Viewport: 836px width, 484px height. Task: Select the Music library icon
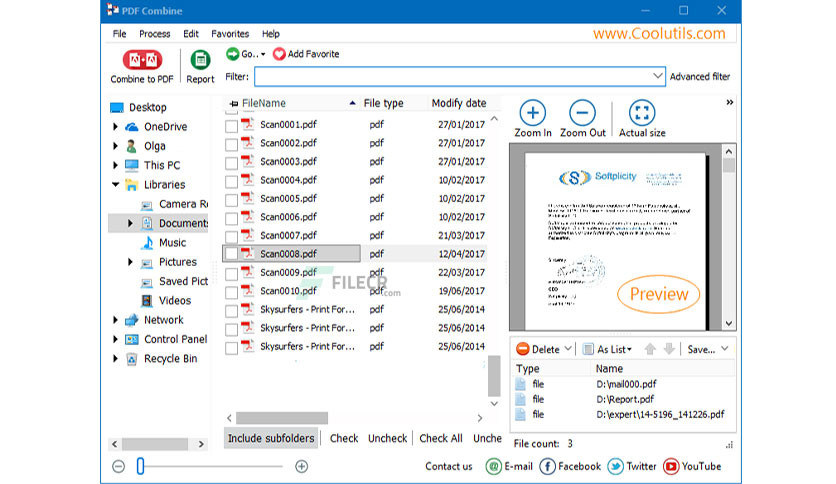tap(147, 243)
